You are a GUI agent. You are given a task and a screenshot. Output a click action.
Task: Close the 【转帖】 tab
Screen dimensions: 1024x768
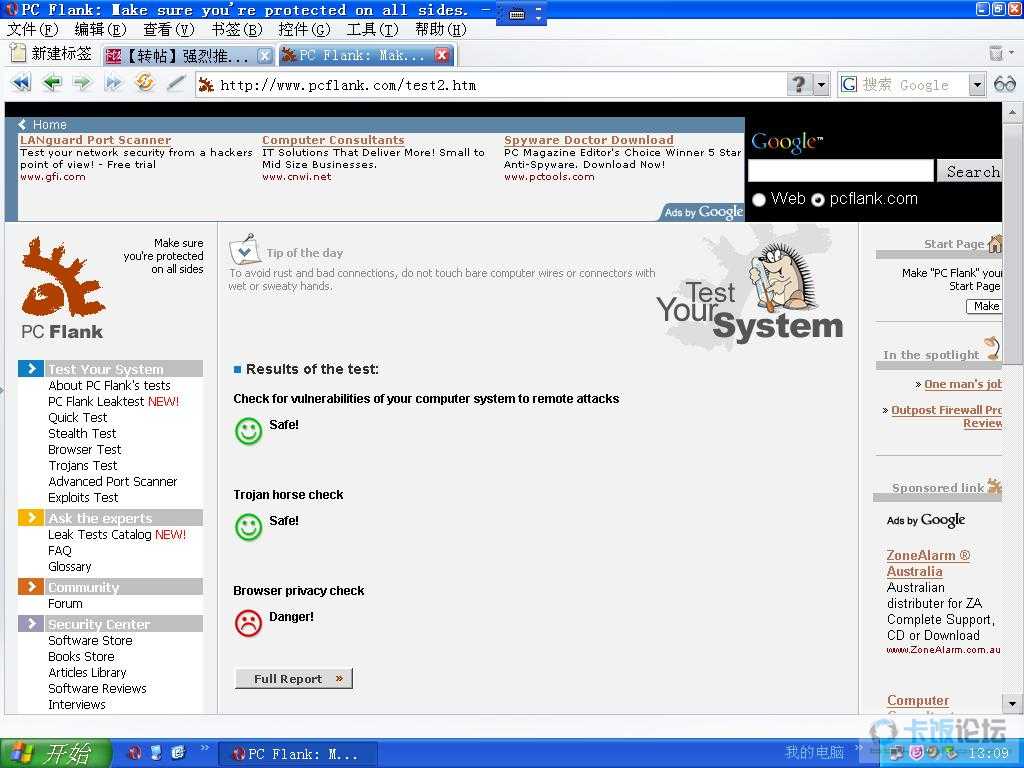point(264,56)
